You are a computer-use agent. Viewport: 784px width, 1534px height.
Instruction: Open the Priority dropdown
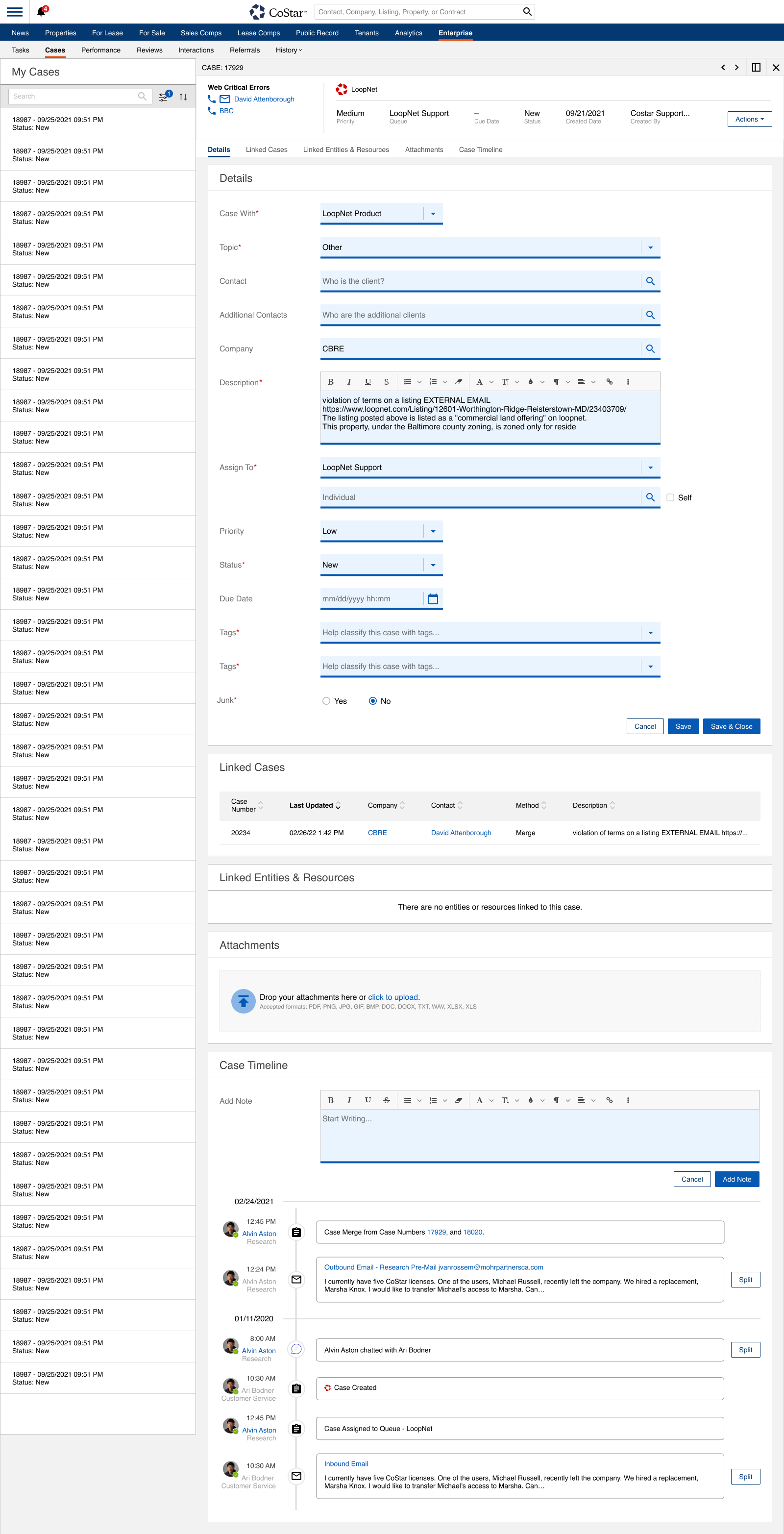point(433,531)
